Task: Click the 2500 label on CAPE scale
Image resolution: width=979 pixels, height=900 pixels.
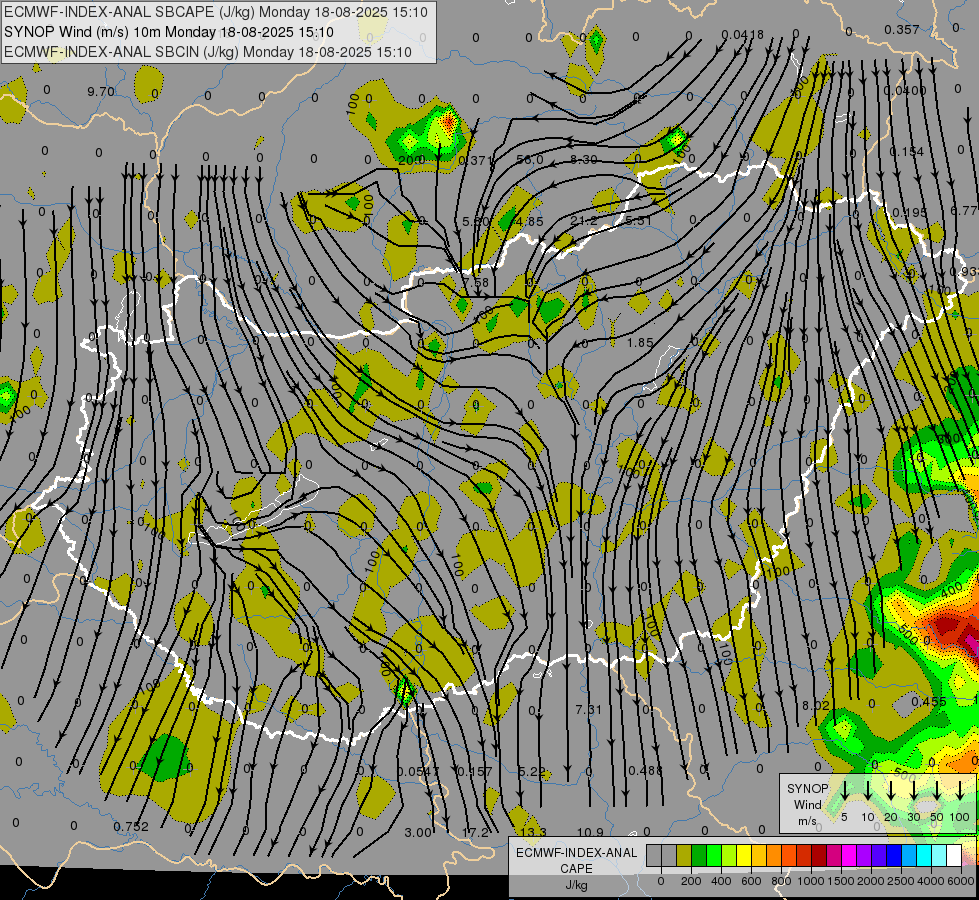Action: click(x=901, y=881)
